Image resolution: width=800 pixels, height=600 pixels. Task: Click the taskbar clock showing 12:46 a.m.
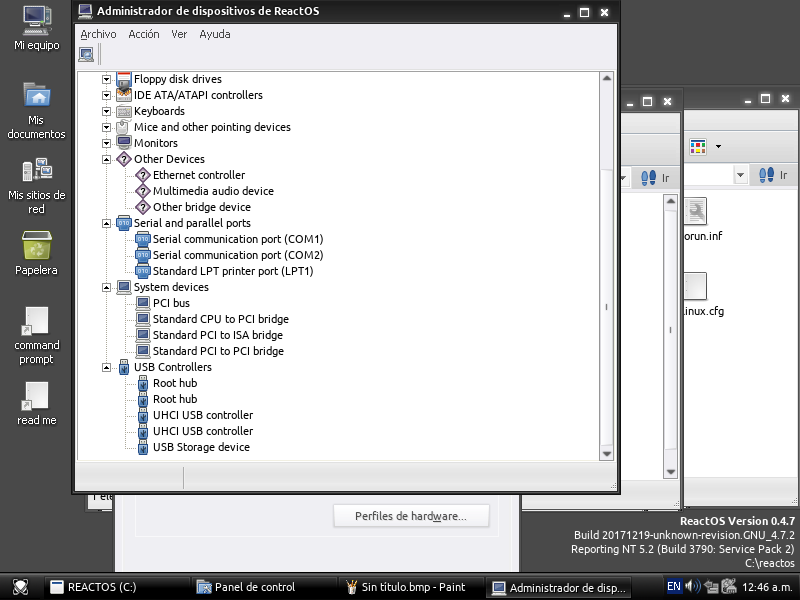pos(766,587)
